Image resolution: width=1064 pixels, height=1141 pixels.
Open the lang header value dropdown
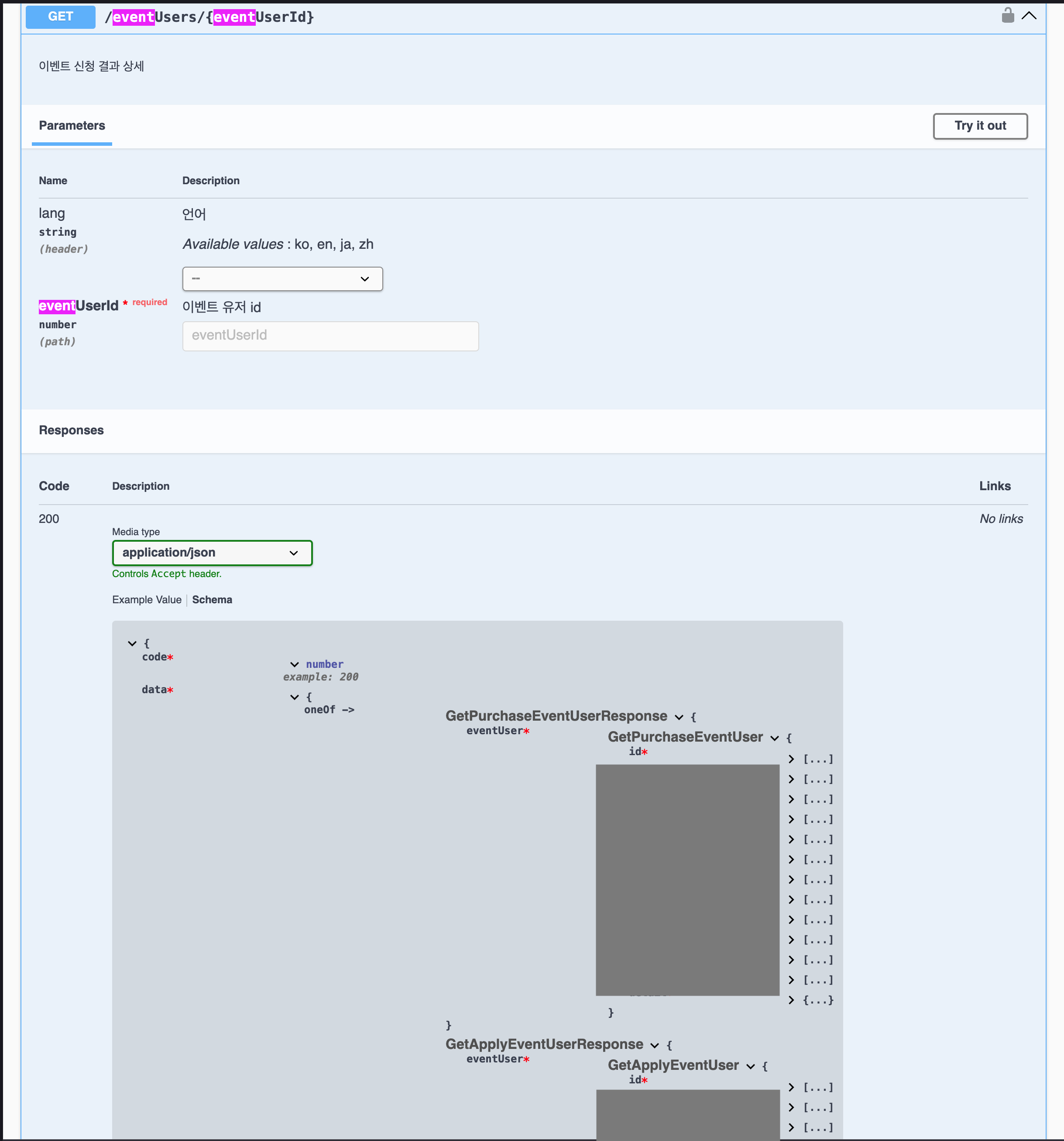click(x=282, y=279)
